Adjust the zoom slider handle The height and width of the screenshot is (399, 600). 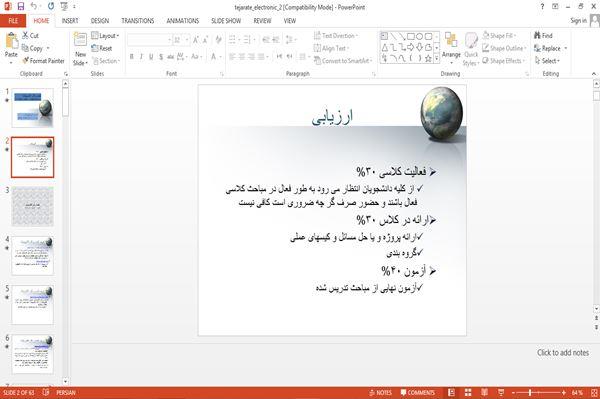(x=530, y=392)
